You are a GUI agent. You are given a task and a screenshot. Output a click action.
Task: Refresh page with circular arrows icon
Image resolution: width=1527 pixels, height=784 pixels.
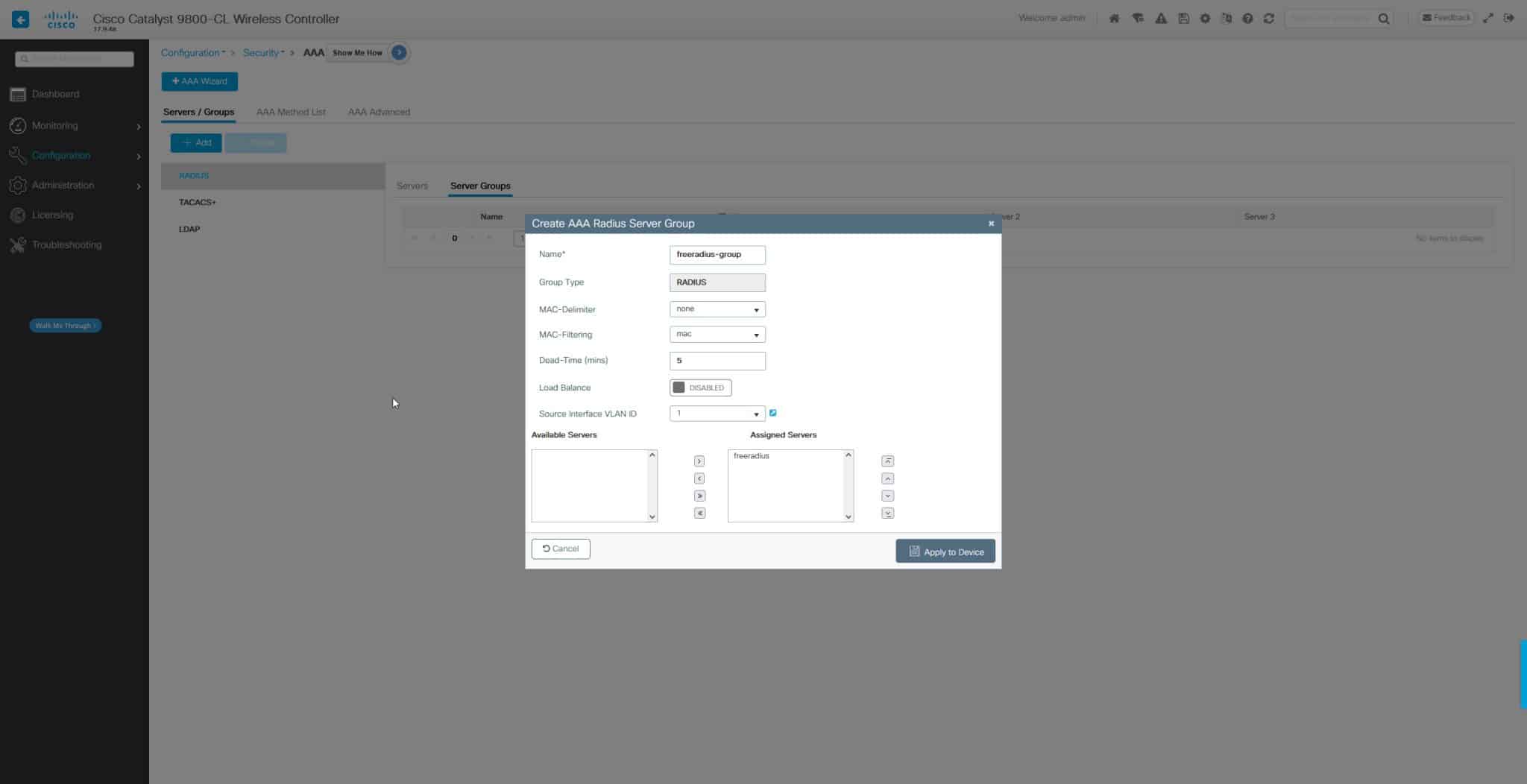pos(1269,19)
